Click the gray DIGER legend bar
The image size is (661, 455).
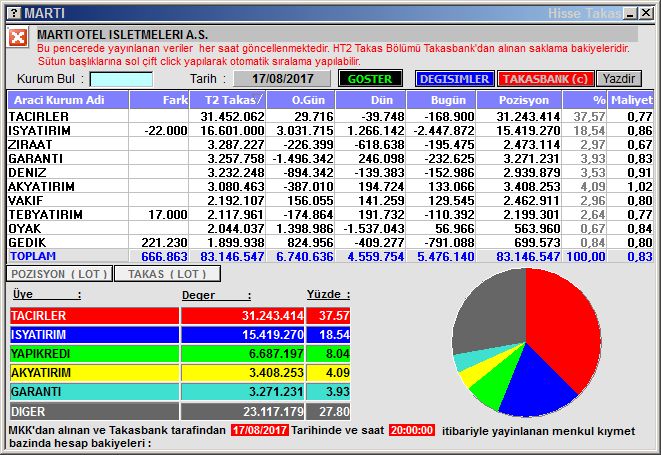tap(94, 411)
